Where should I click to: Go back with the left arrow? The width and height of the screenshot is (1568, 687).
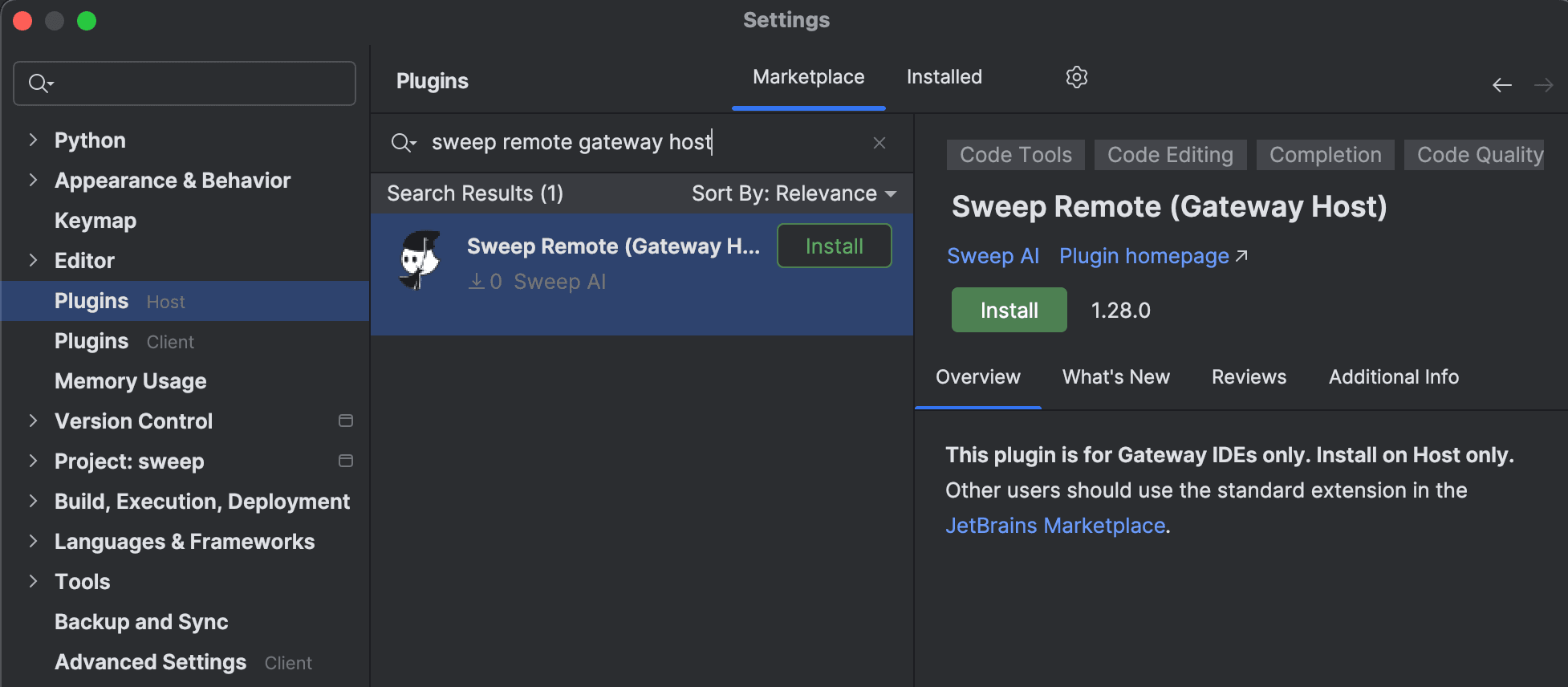point(1502,85)
